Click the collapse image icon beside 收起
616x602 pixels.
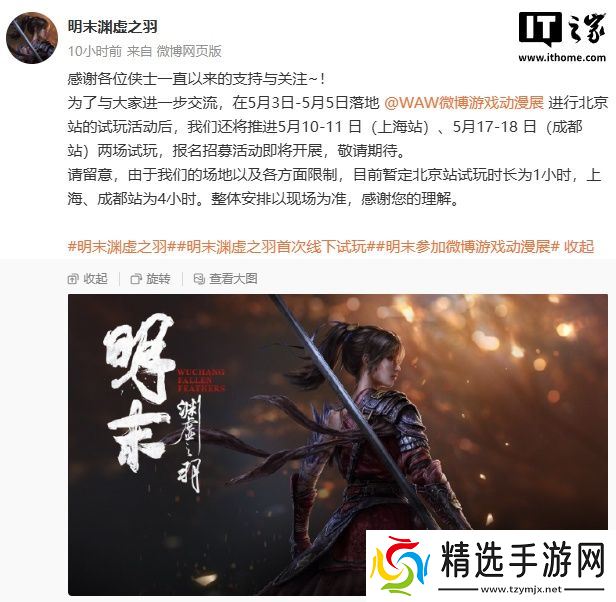(x=73, y=279)
